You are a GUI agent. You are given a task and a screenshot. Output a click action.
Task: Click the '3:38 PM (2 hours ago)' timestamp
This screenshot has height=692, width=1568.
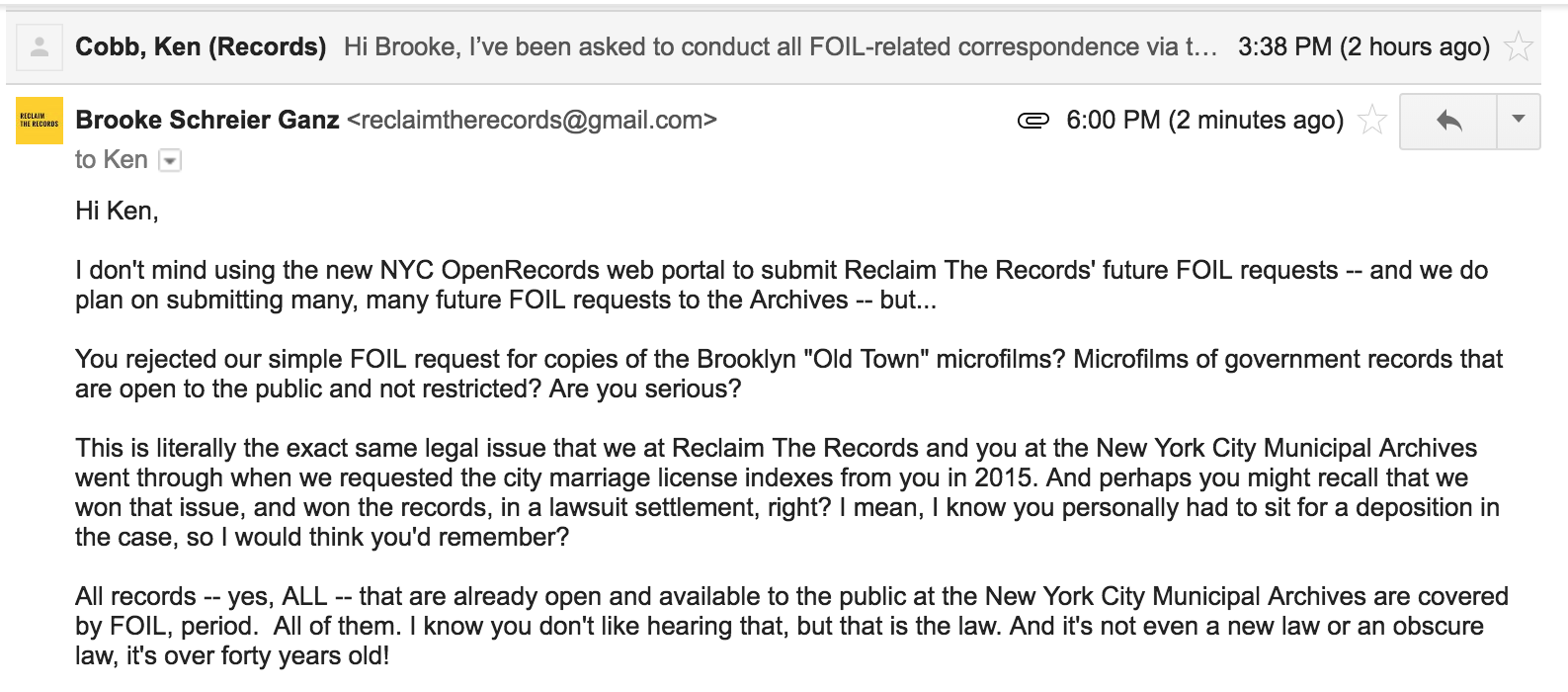pos(1363,46)
